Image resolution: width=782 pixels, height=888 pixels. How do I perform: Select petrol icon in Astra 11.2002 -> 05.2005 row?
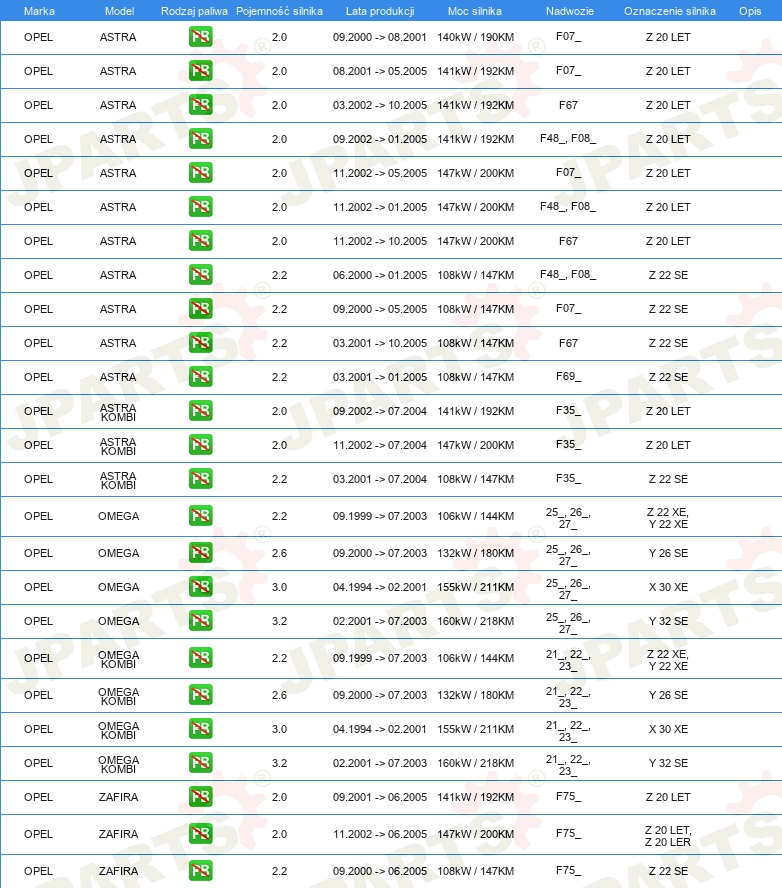pos(200,173)
